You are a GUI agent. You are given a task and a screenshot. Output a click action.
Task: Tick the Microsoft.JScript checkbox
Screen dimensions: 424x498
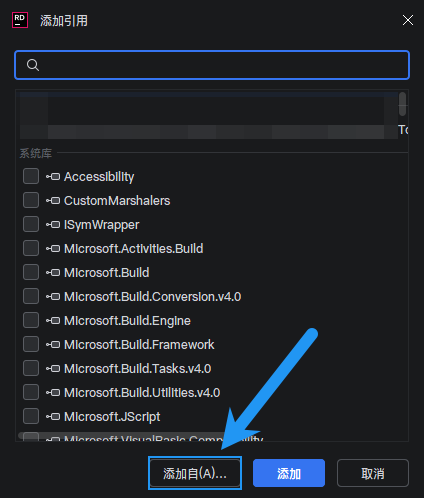(x=31, y=416)
